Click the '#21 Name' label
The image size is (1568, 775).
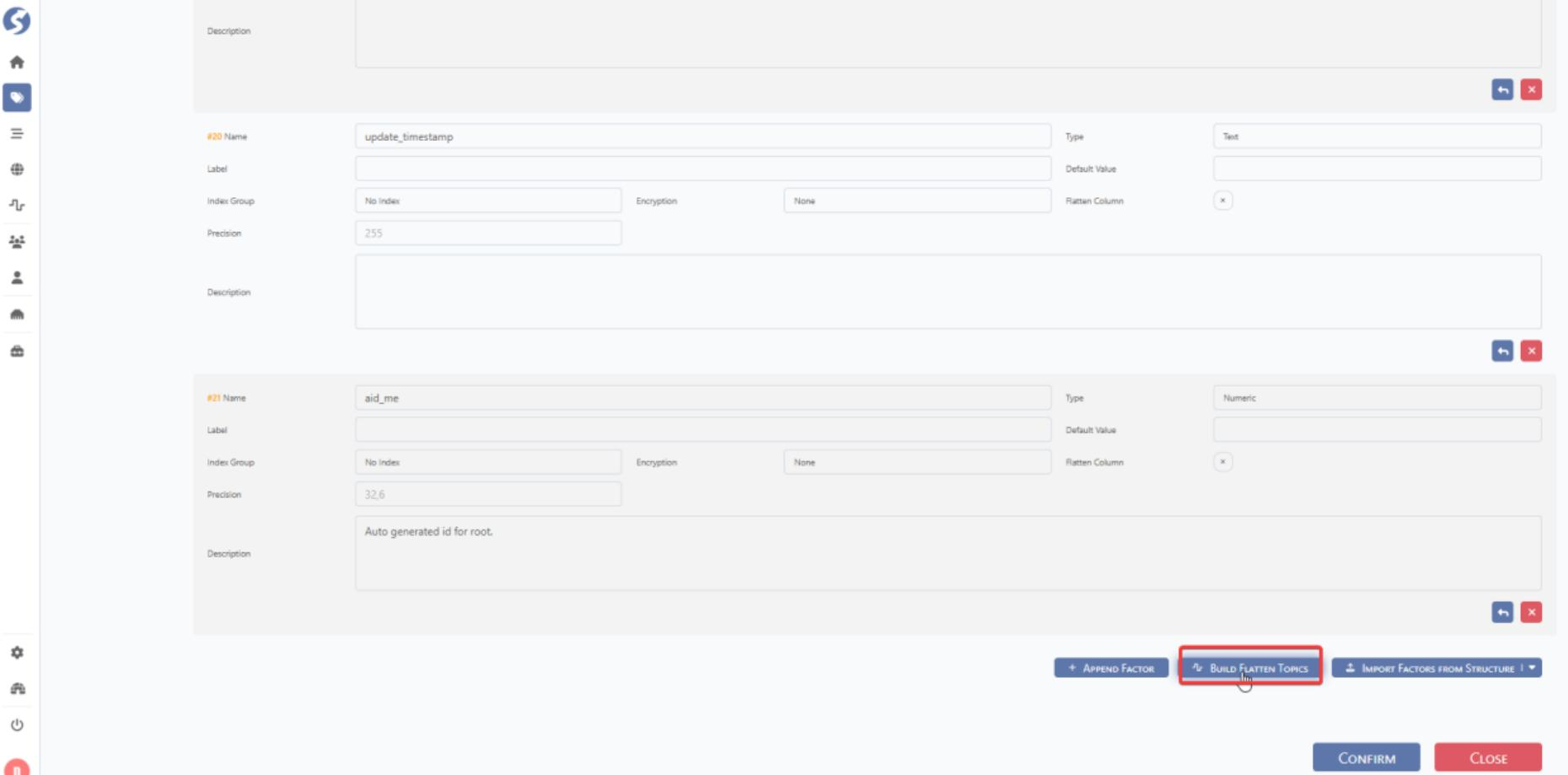point(227,398)
